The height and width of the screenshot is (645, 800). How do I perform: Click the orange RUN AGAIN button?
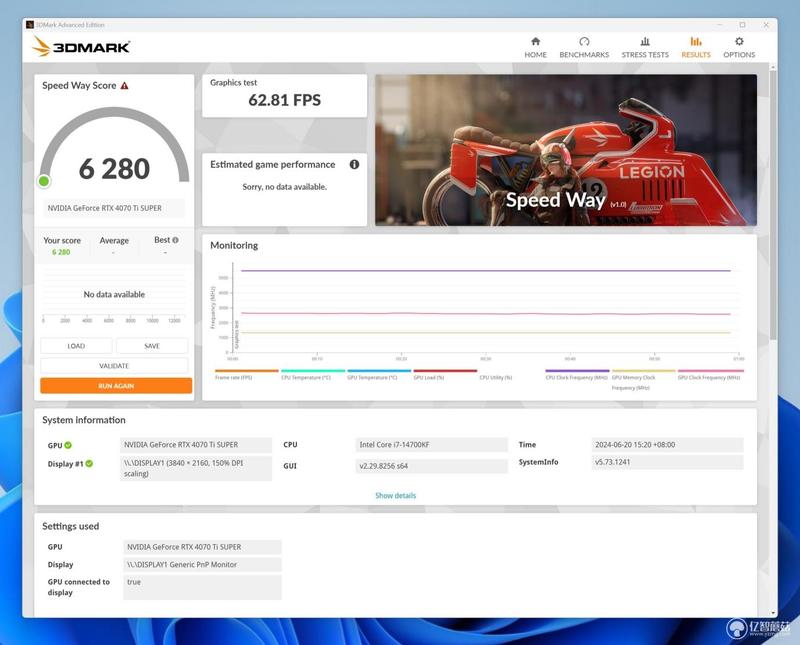(x=116, y=386)
